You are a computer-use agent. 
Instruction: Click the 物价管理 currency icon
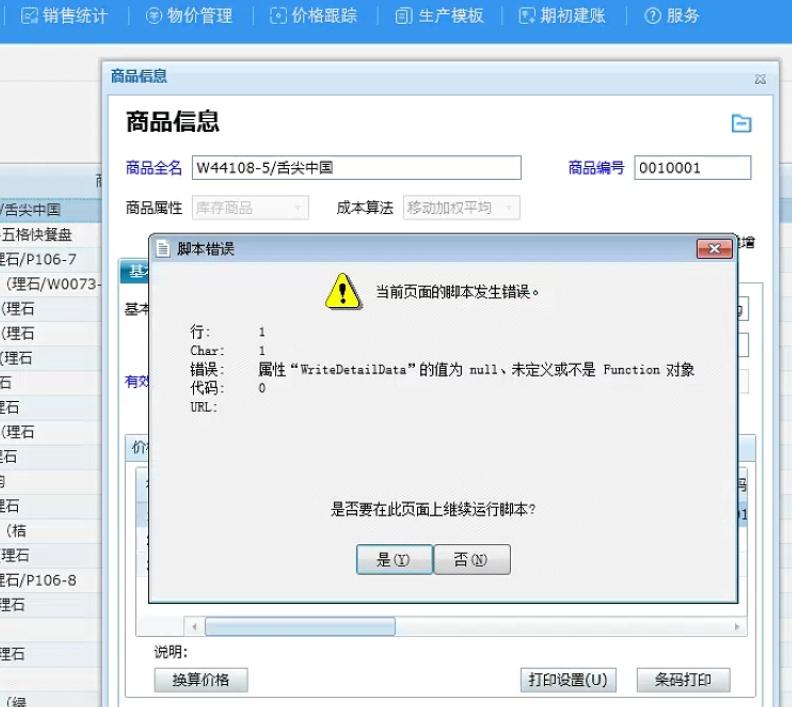click(154, 16)
